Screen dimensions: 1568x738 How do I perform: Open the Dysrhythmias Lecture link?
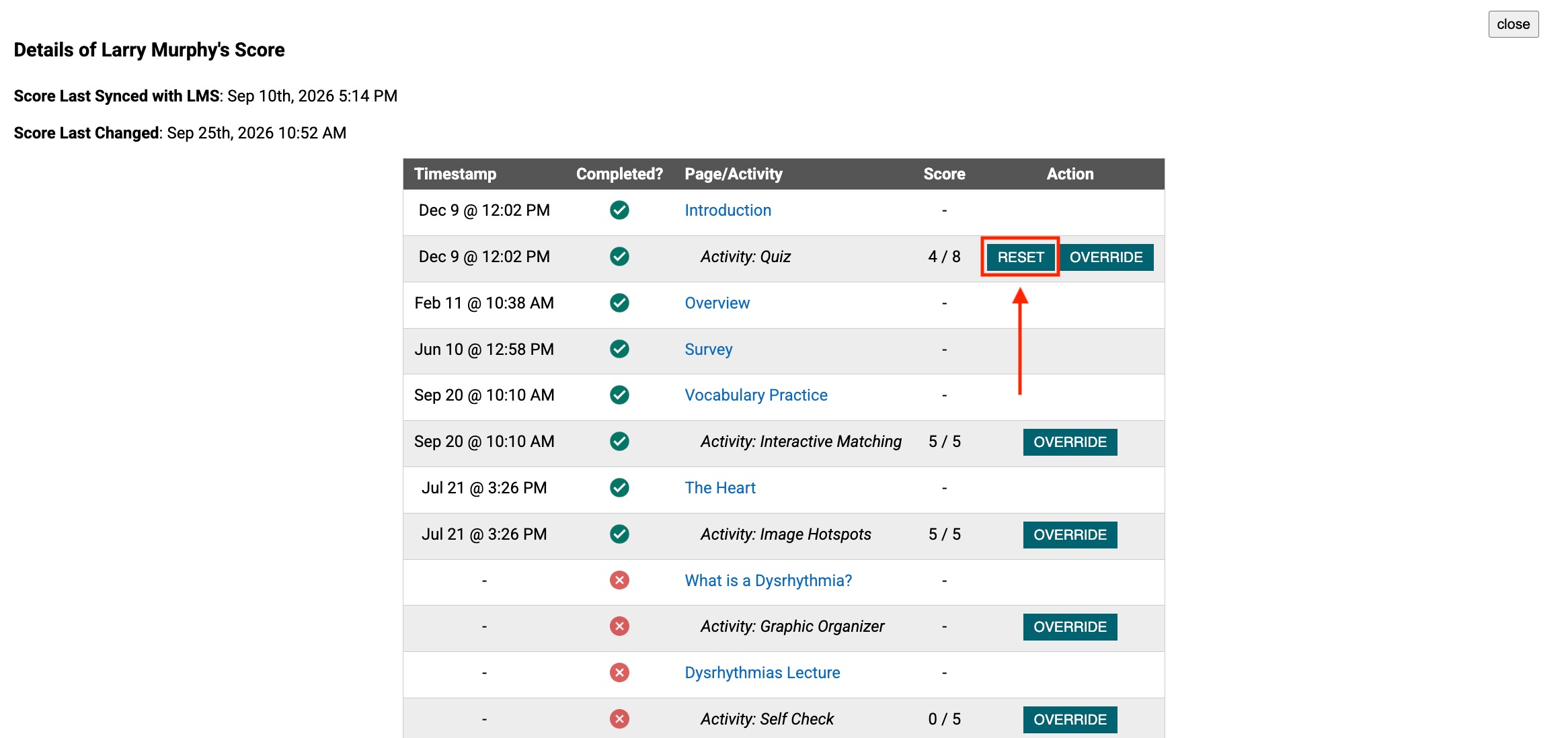[x=762, y=673]
